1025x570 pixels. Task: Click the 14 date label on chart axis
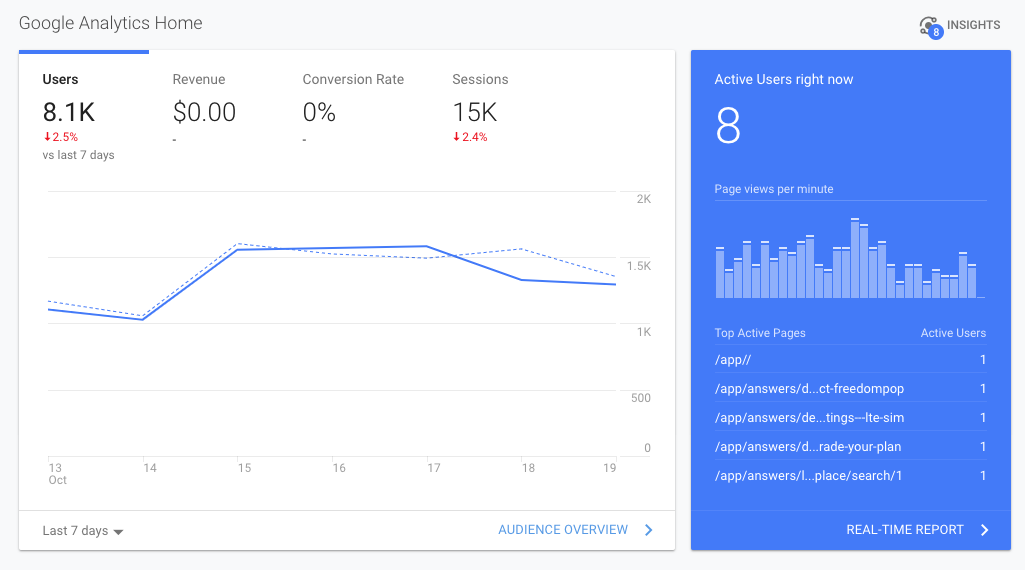(150, 468)
